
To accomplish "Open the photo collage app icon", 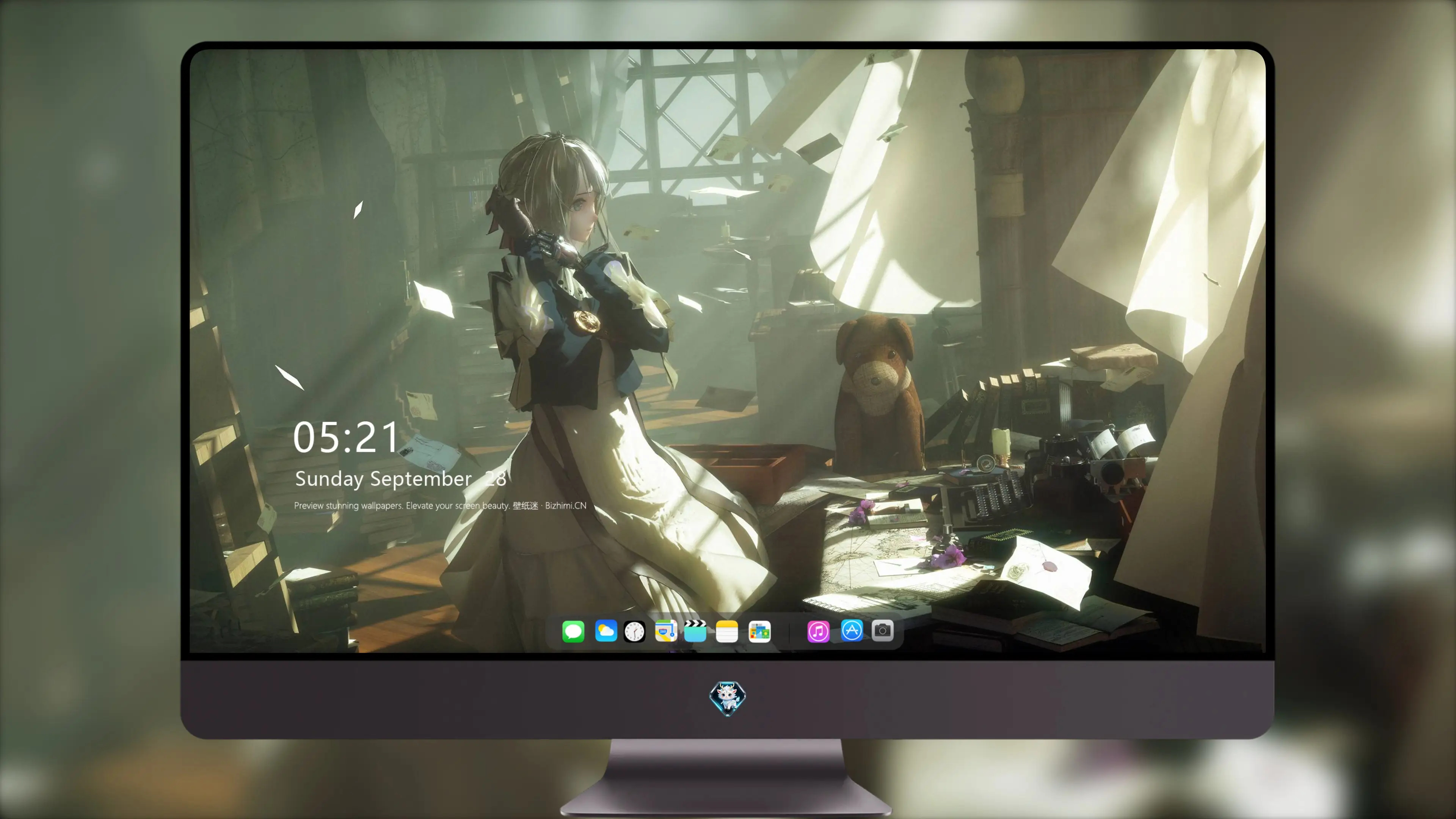I will 759,631.
